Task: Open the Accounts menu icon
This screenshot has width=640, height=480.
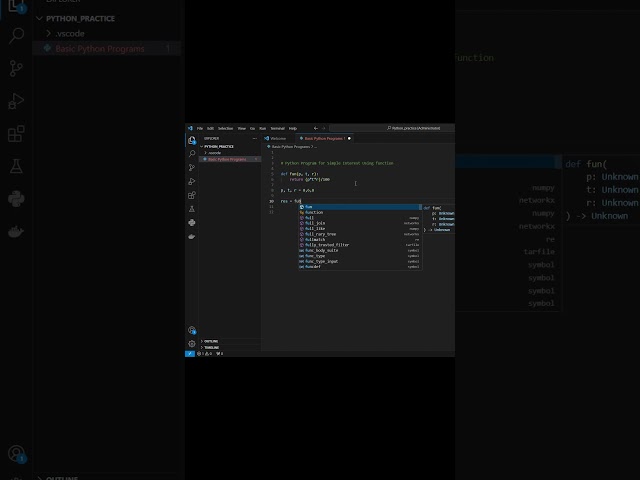Action: (x=192, y=330)
